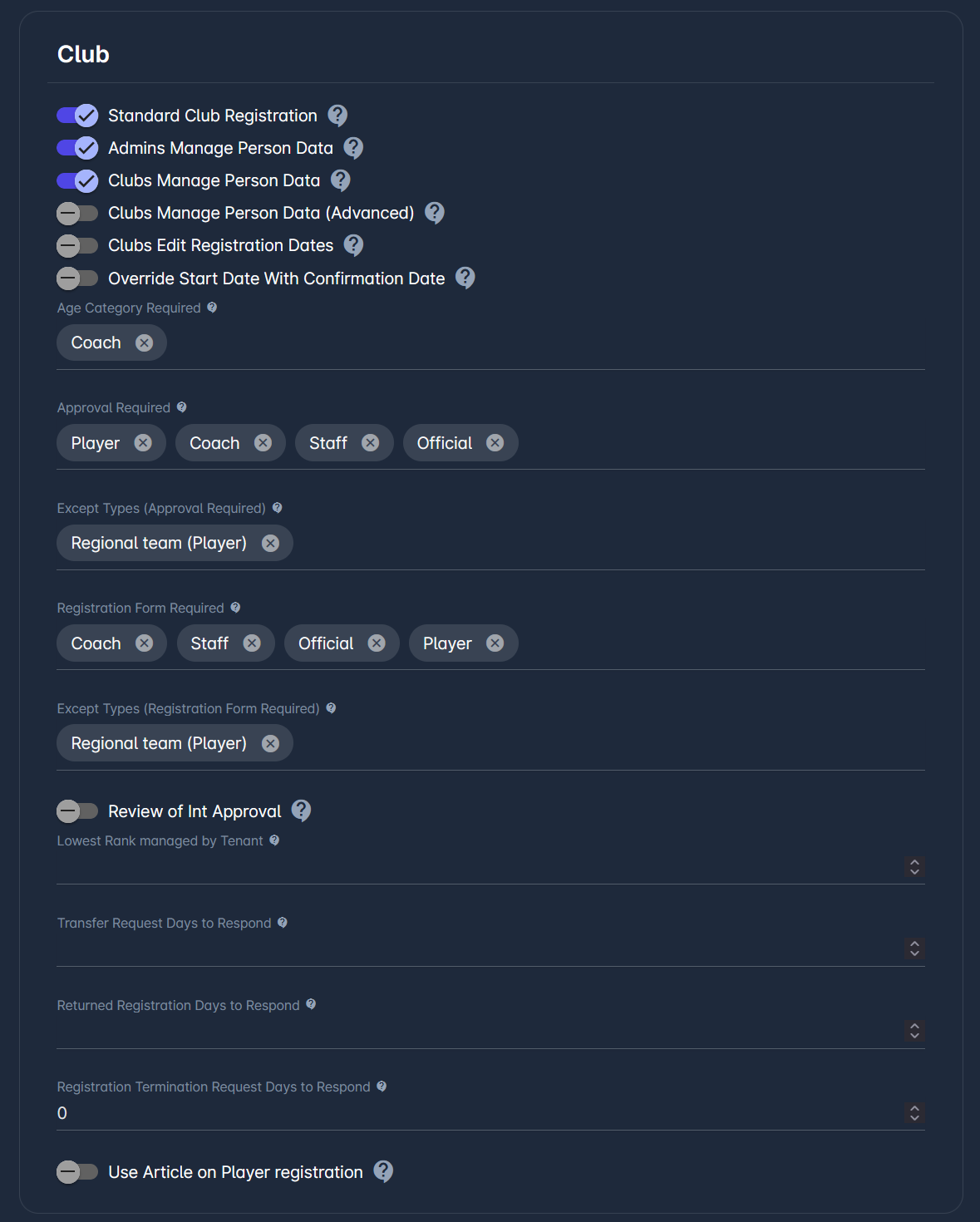Change Registration Termination Request Days stepper arrows
Image resolution: width=980 pixels, height=1222 pixels.
pos(914,1112)
